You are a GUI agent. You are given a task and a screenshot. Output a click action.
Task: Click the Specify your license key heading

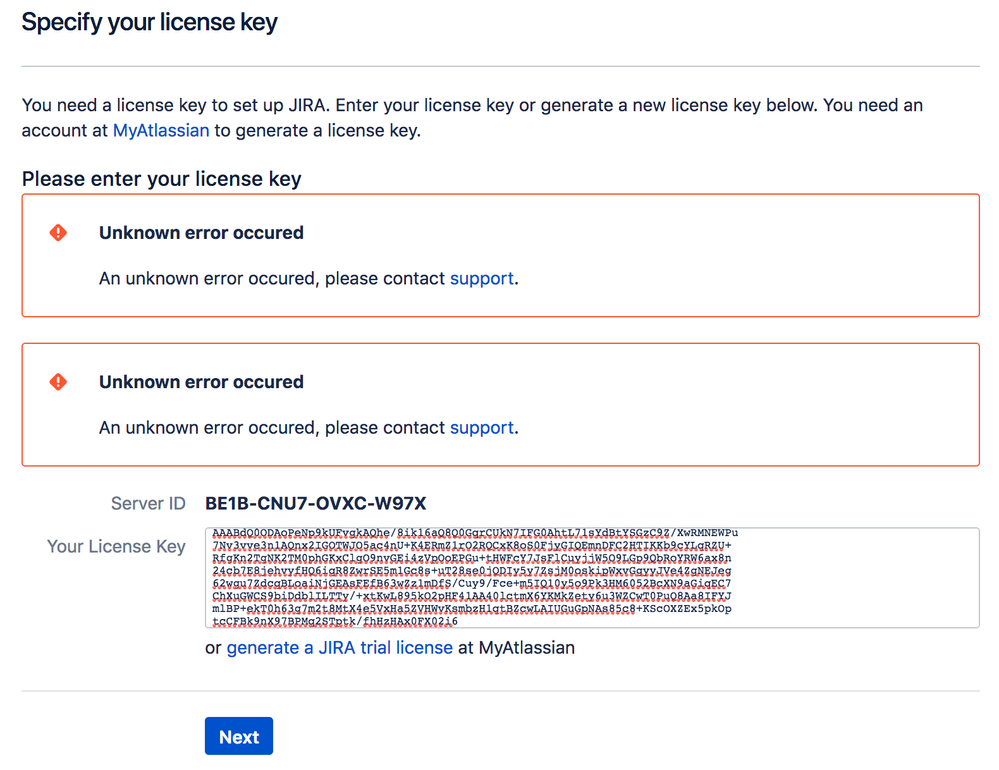coord(150,23)
